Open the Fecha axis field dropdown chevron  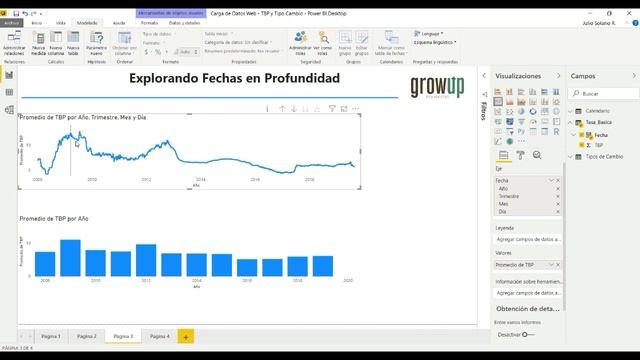(x=551, y=180)
